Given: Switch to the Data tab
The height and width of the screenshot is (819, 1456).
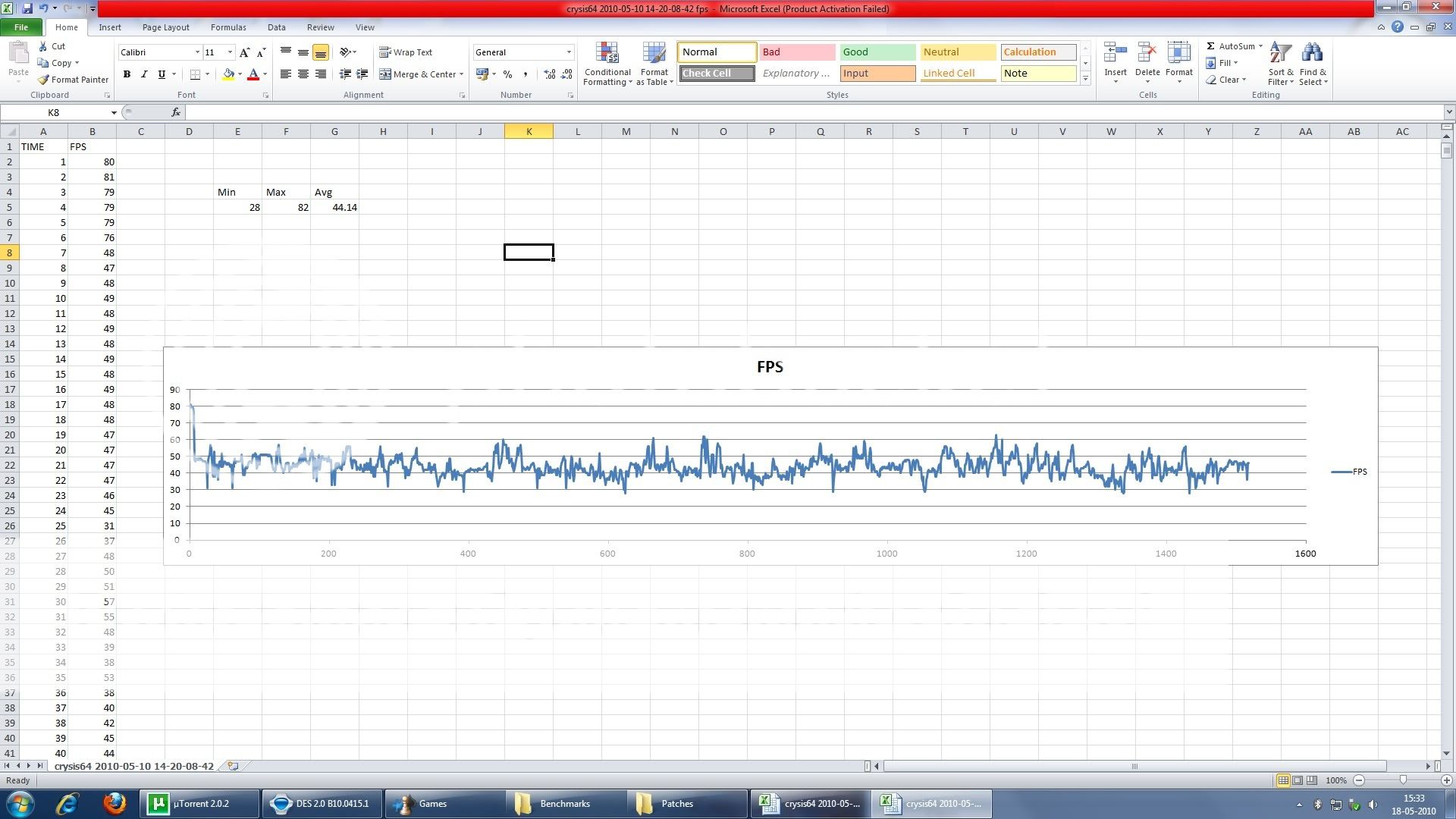Looking at the screenshot, I should (x=276, y=27).
